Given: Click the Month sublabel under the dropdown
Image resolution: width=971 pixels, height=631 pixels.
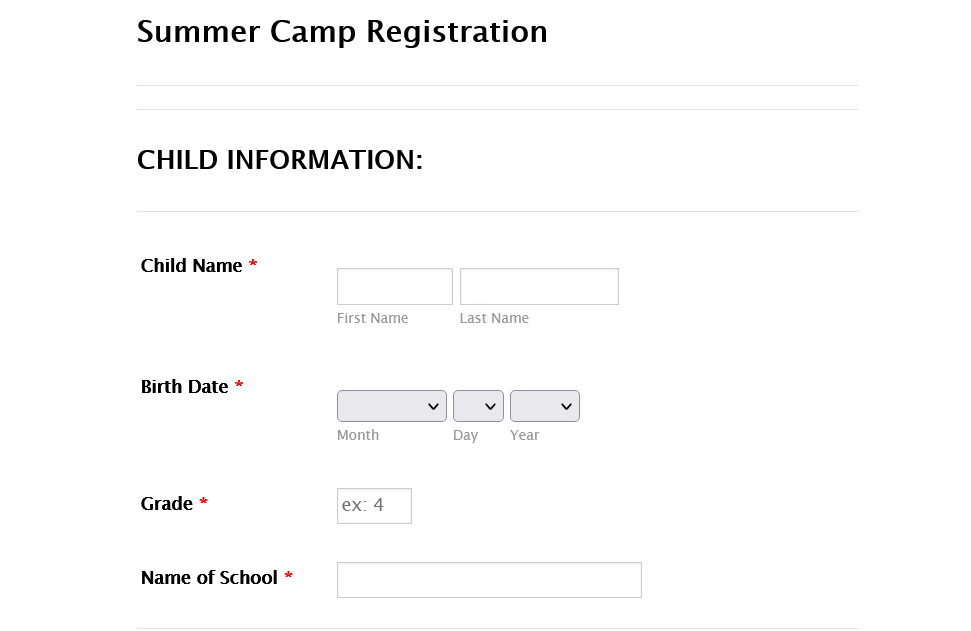Looking at the screenshot, I should pos(358,436).
